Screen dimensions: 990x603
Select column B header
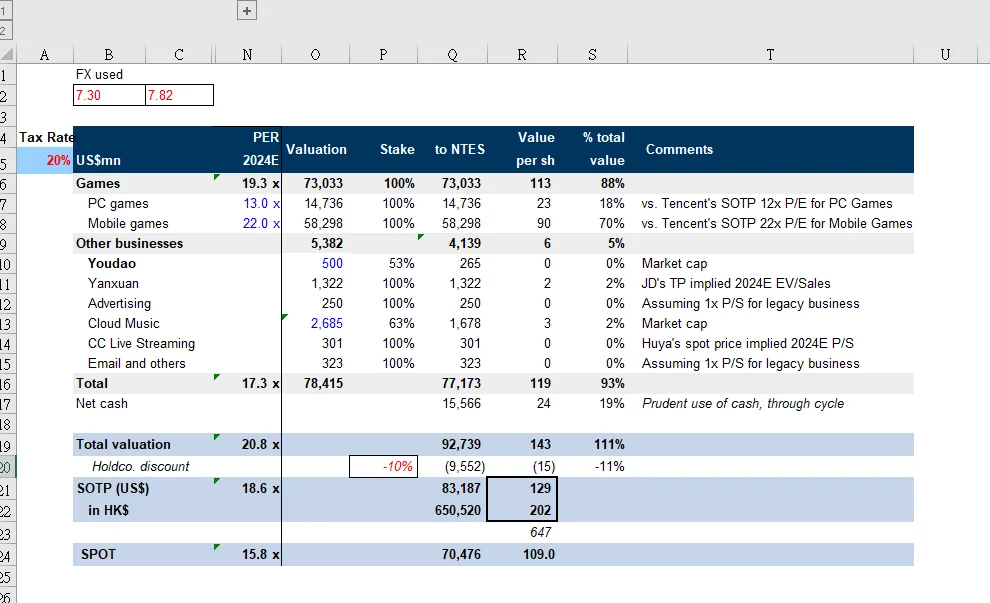(109, 54)
